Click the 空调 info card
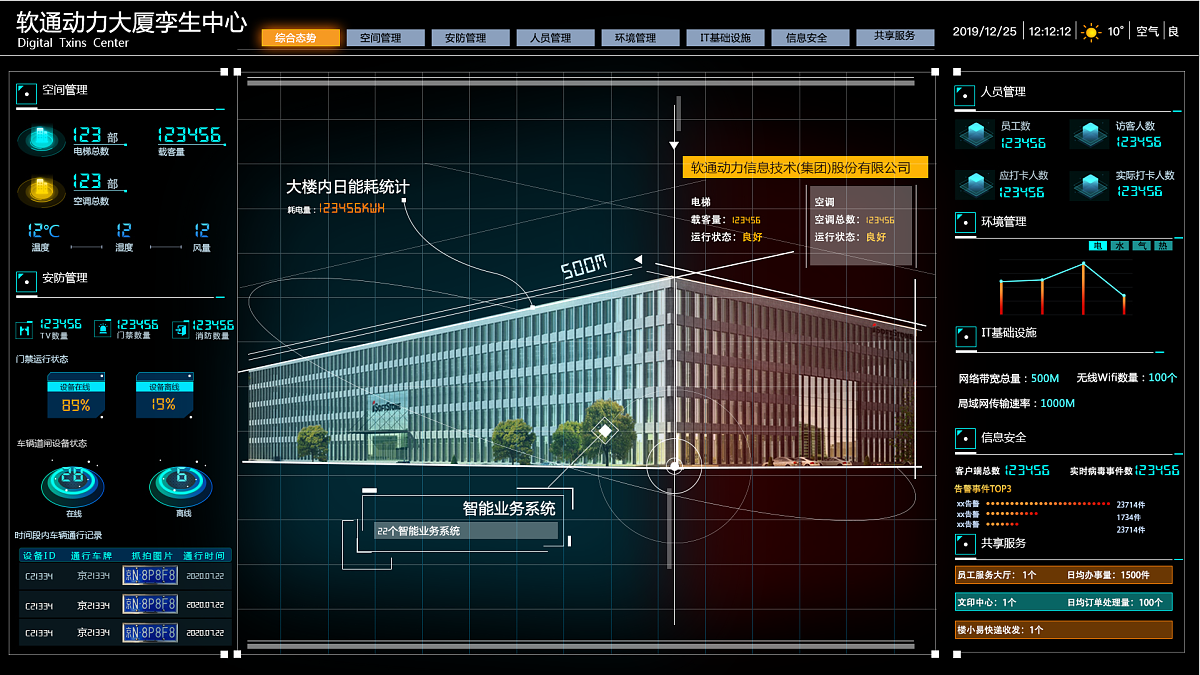The height and width of the screenshot is (675, 1200). click(860, 226)
